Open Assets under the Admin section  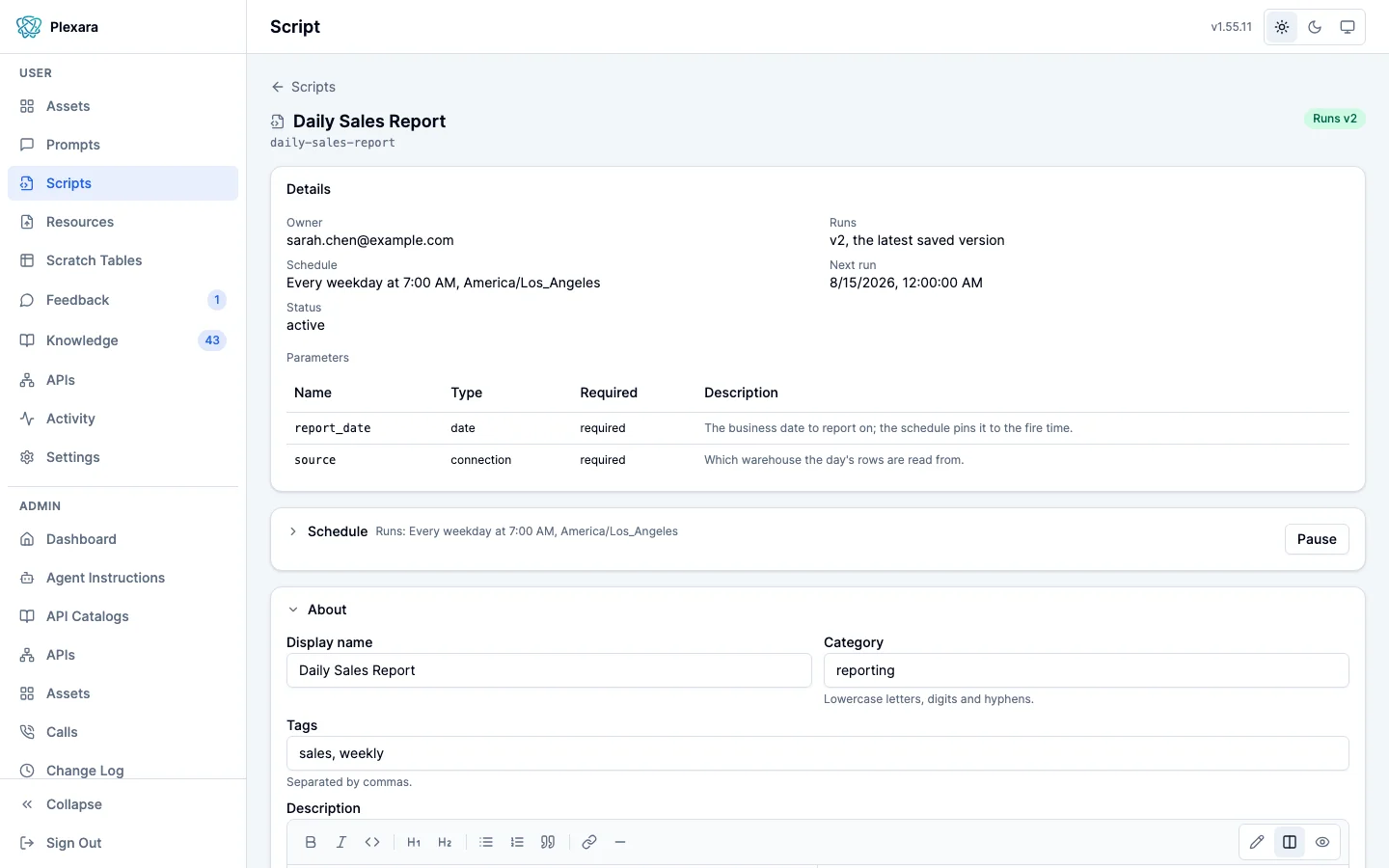[x=123, y=693]
